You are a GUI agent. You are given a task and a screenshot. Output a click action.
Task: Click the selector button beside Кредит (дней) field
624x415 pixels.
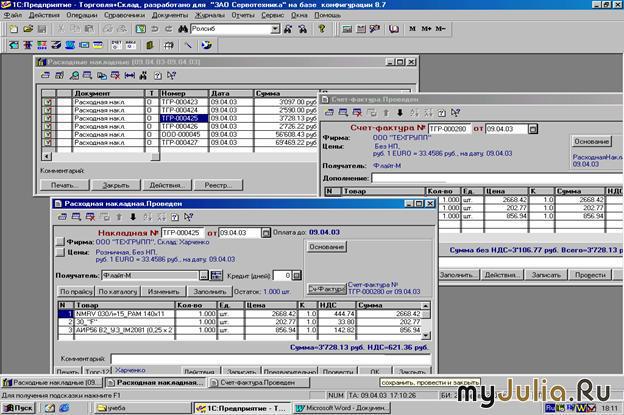[x=297, y=275]
